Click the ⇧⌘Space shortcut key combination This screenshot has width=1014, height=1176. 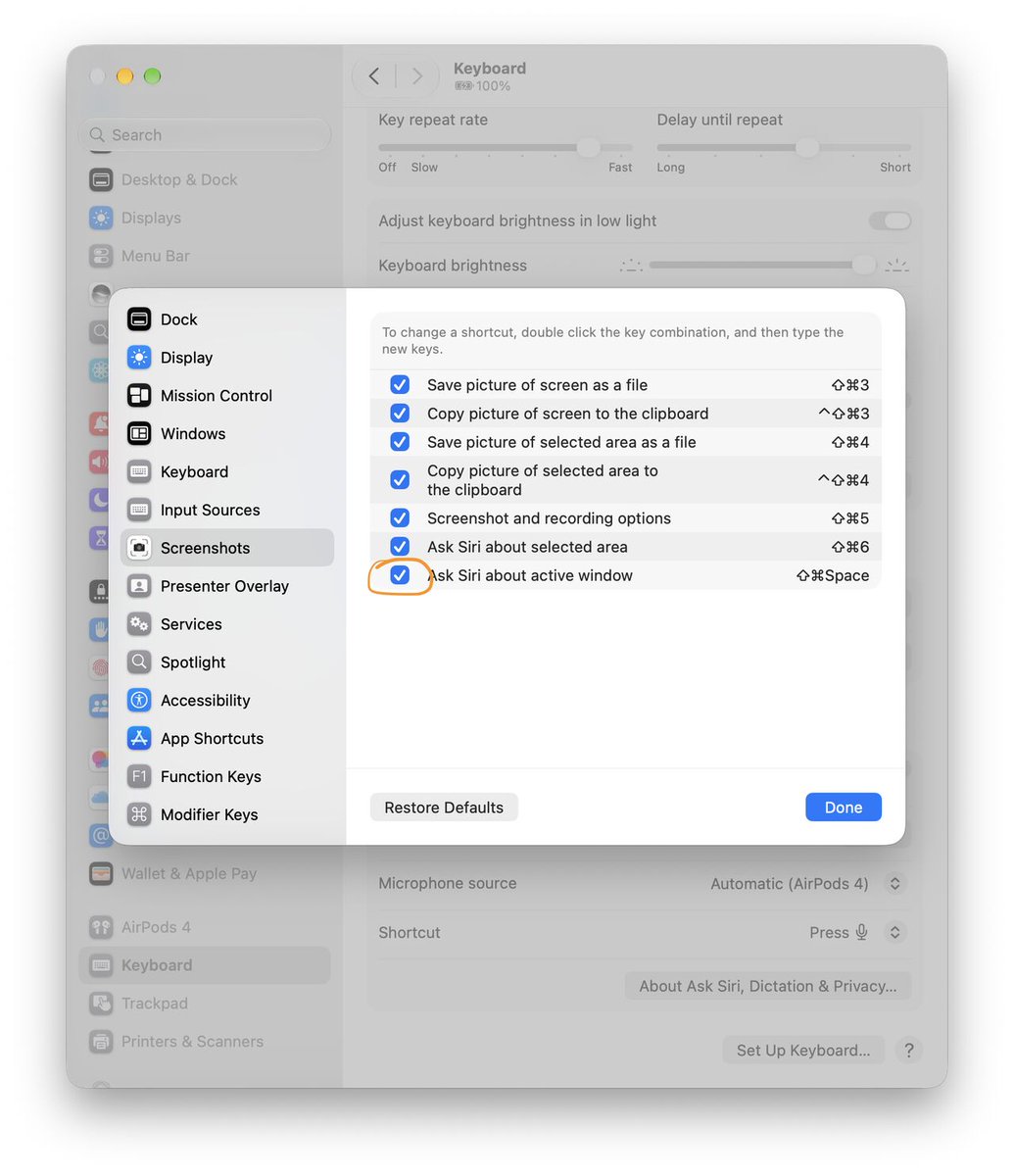(x=833, y=576)
